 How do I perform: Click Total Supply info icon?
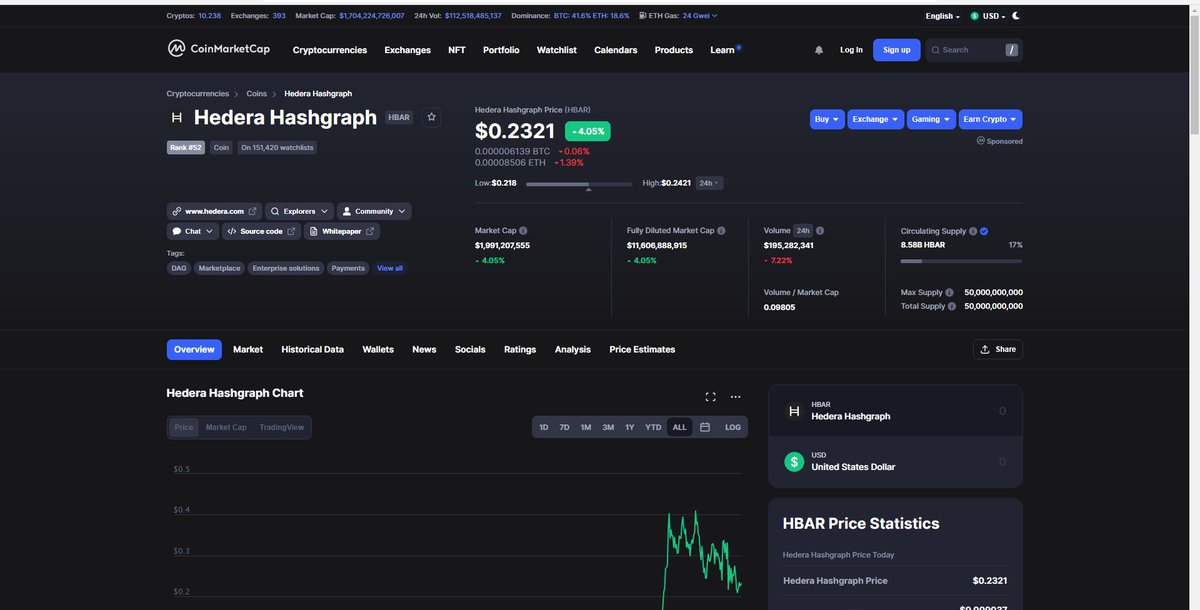coord(952,307)
